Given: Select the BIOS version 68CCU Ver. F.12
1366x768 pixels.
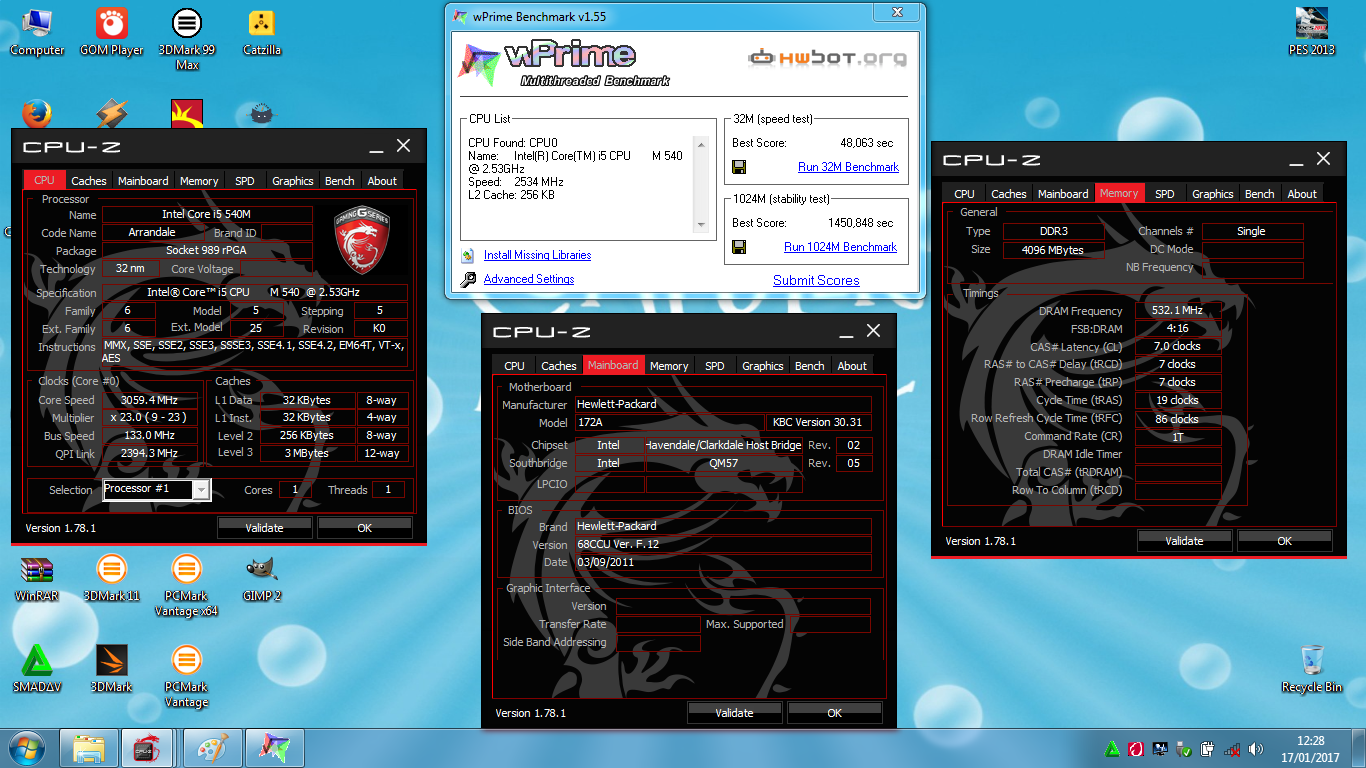Looking at the screenshot, I should [x=723, y=545].
